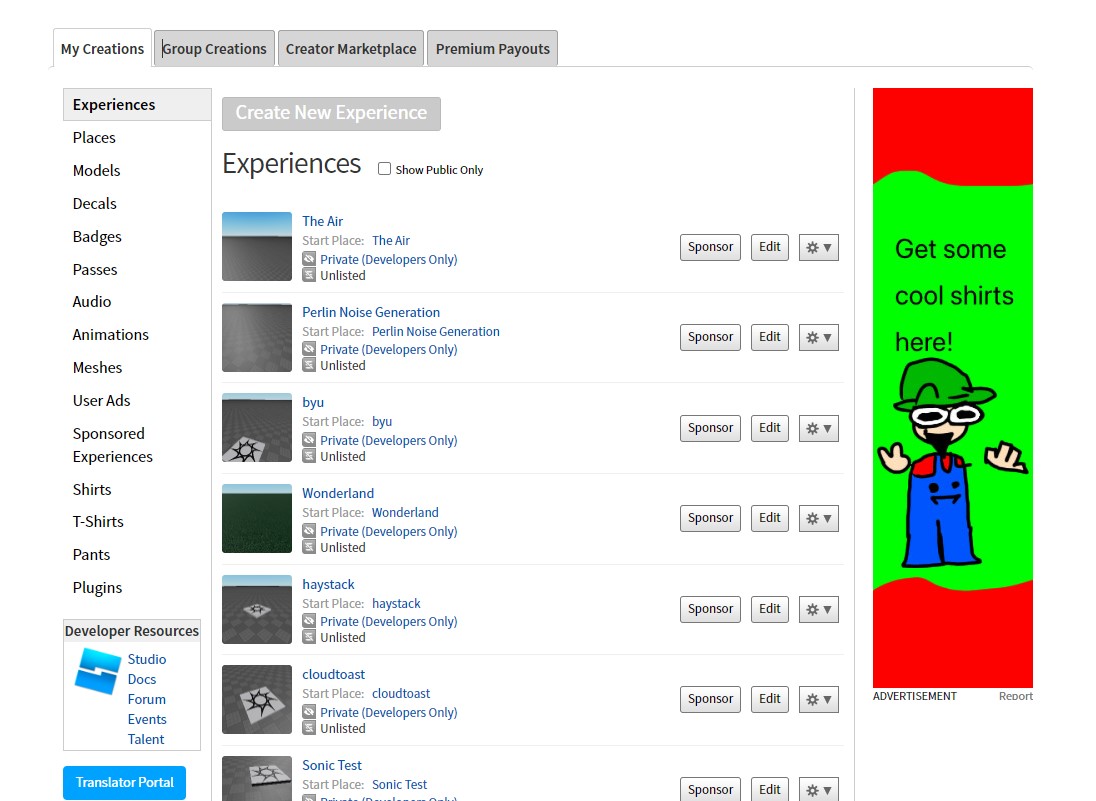Click the private icon in the haystack row
The width and height of the screenshot is (1096, 801).
point(309,621)
